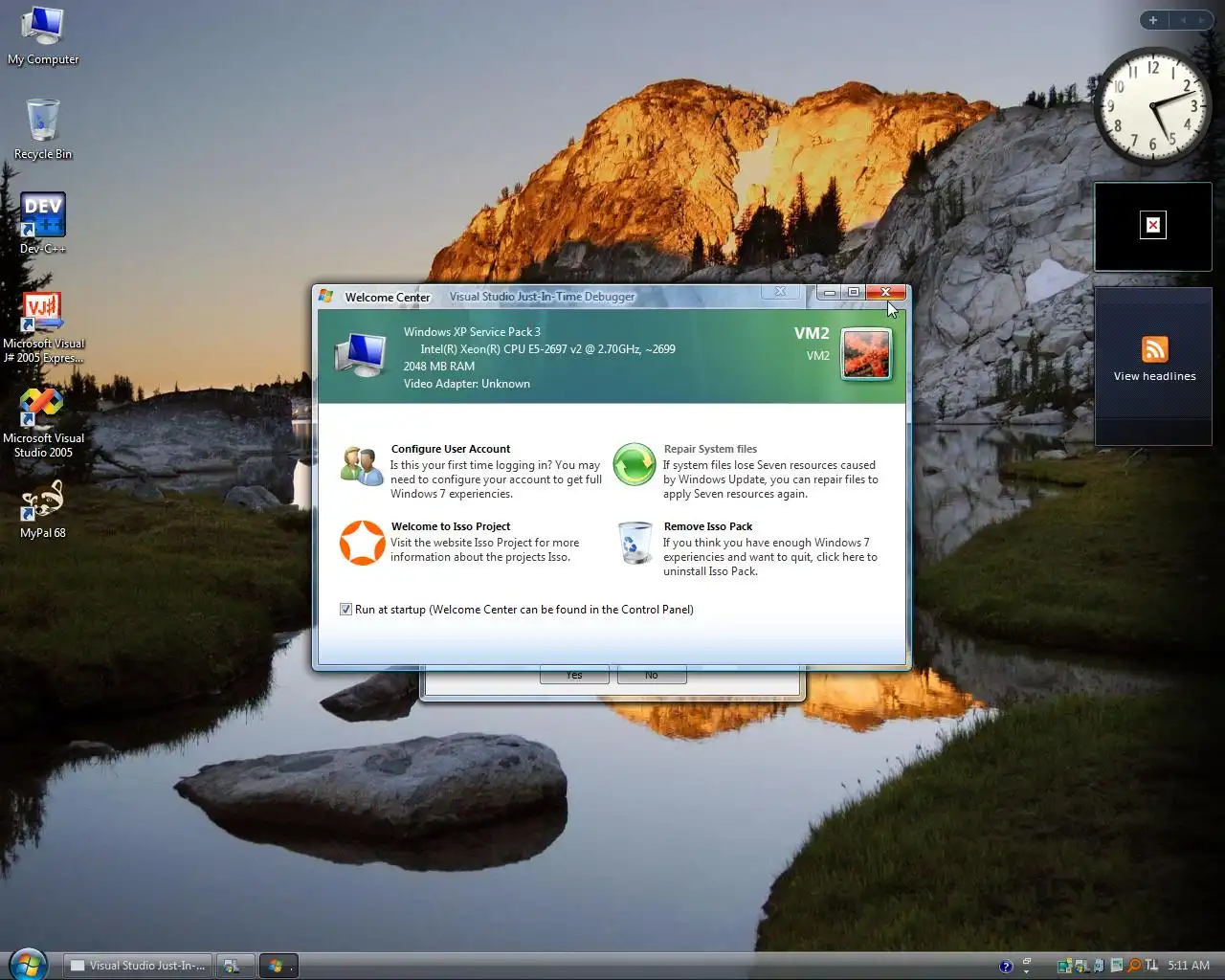Click the Remove Isso Pack recycle bin icon
This screenshot has height=980, width=1225.
634,544
